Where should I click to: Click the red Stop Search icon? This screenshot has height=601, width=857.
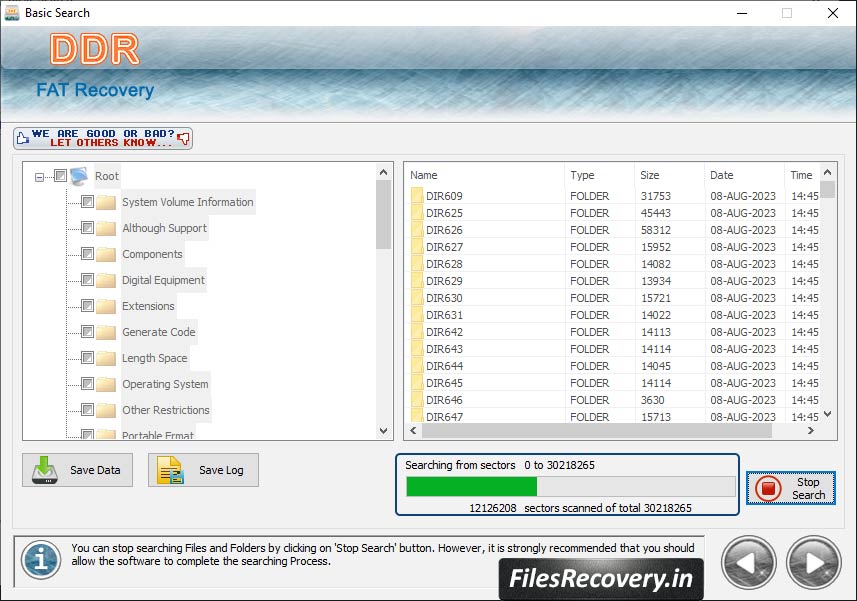pyautogui.click(x=768, y=488)
